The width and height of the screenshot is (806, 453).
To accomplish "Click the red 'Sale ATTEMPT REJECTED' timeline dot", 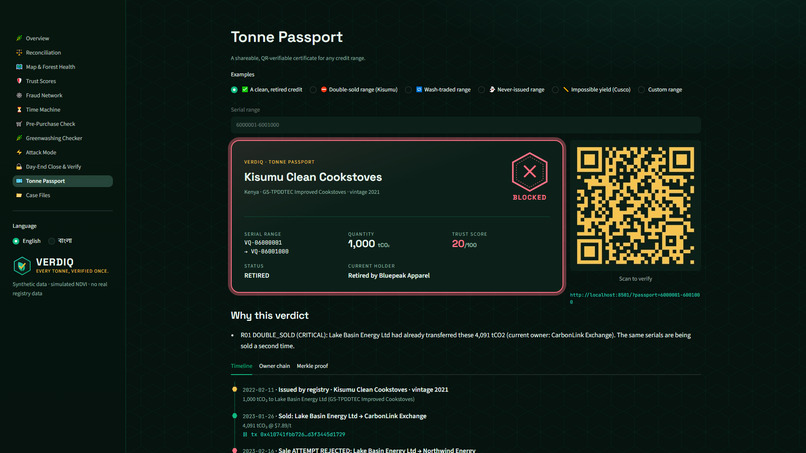I will (x=234, y=450).
